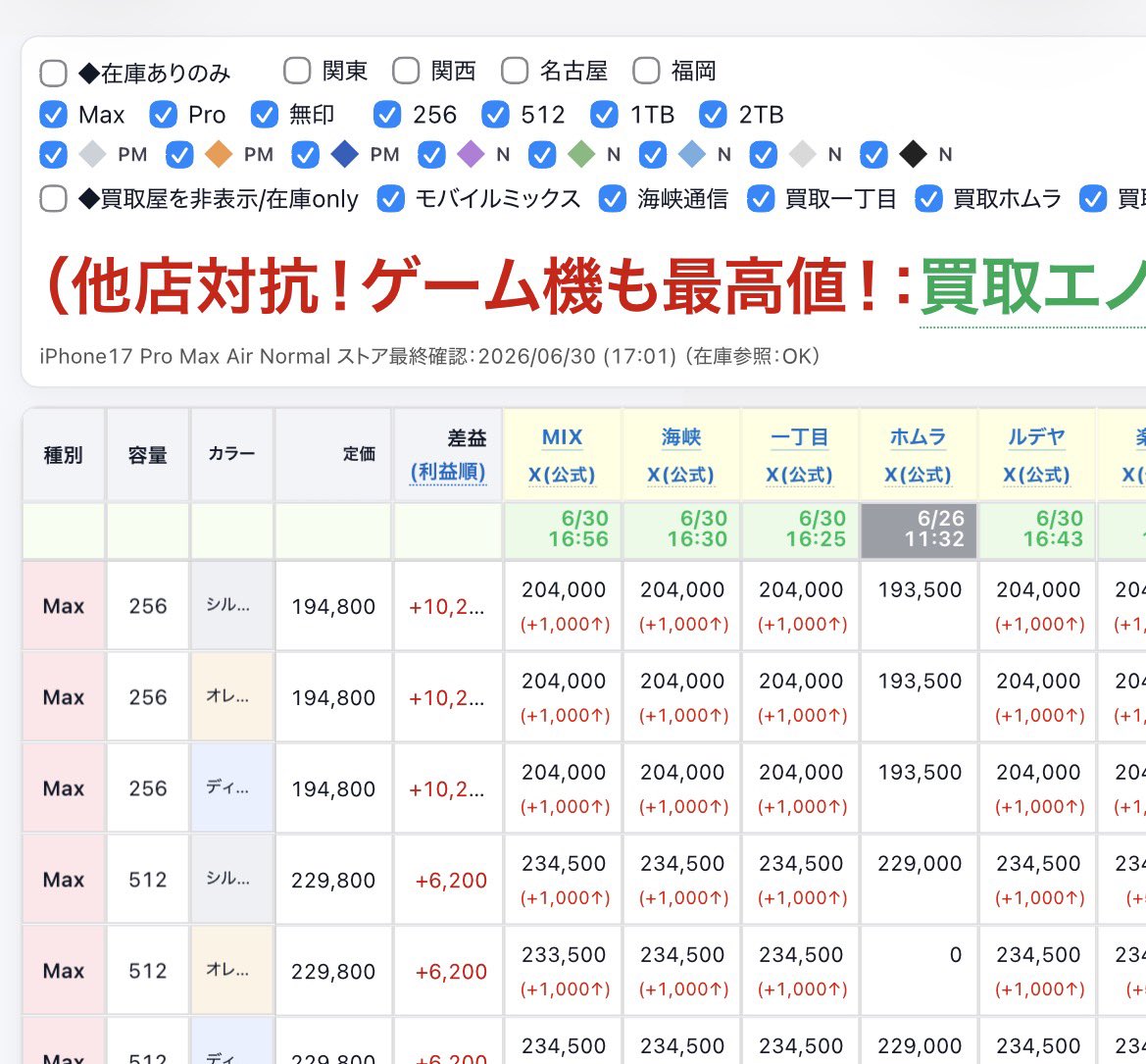1146x1064 pixels.
Task: Uncheck the 256 capacity checkbox
Action: pyautogui.click(x=386, y=115)
